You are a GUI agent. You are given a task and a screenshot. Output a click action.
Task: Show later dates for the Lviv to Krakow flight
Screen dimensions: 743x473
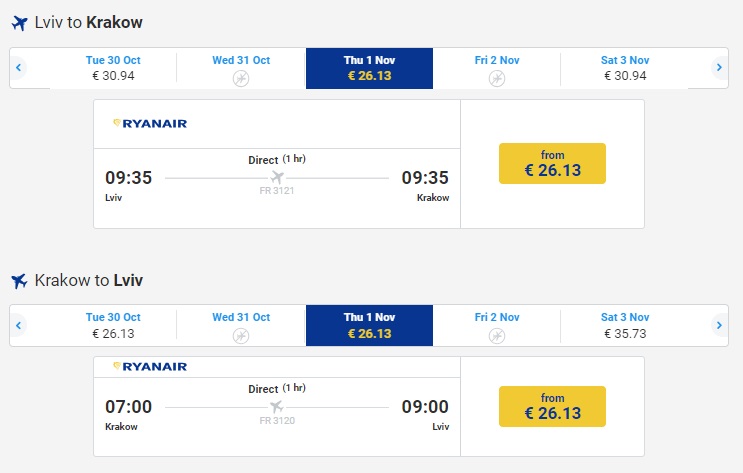click(x=718, y=68)
